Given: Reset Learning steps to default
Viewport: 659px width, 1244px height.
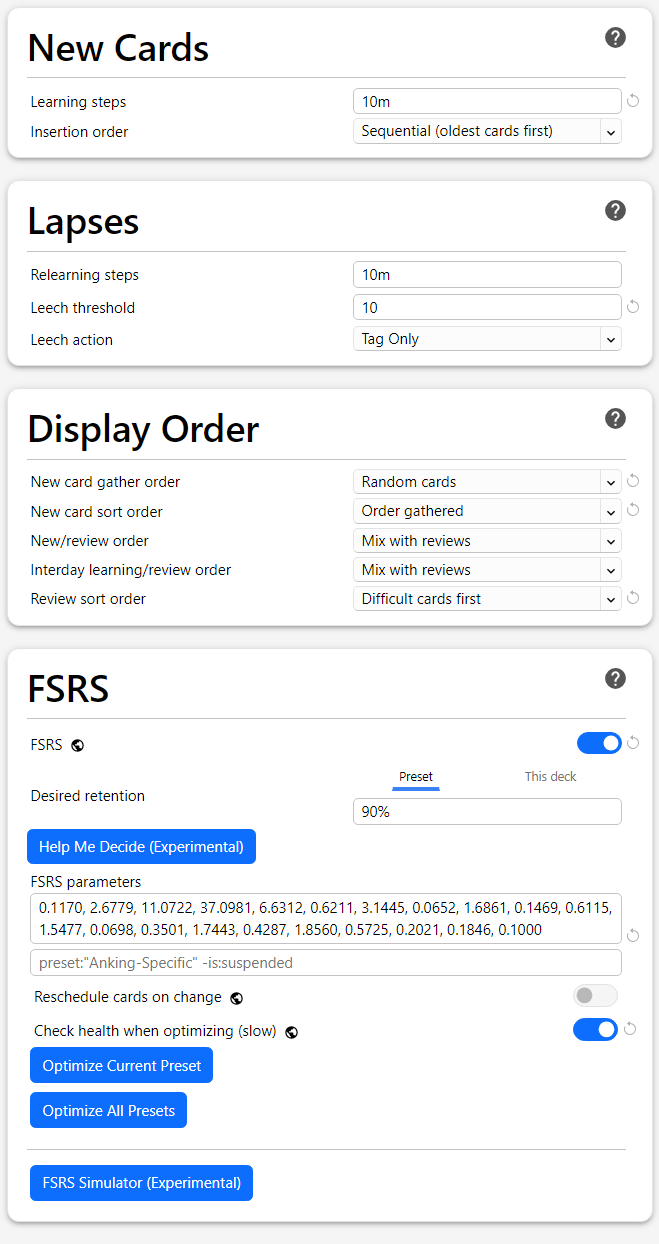Looking at the screenshot, I should (x=632, y=101).
